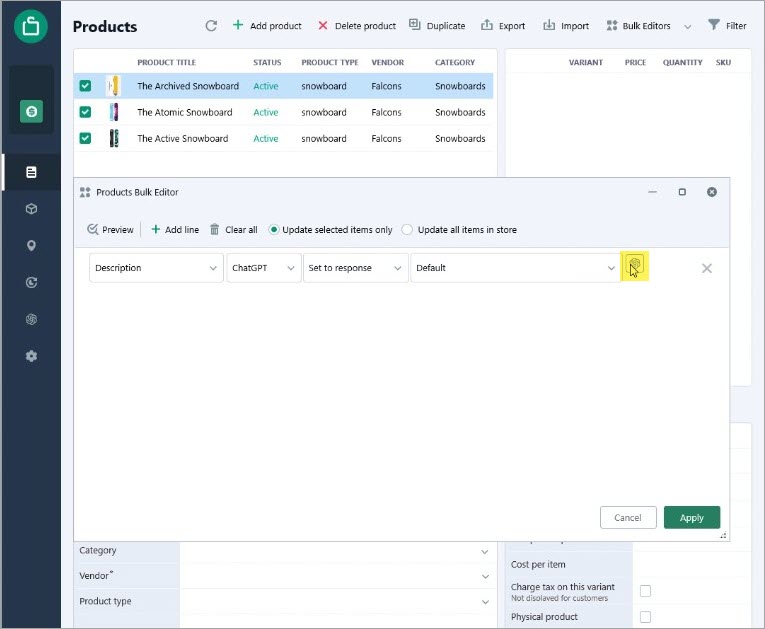Screen dimensions: 765x629
Task: Click Add product in toolbar
Action: click(x=267, y=26)
